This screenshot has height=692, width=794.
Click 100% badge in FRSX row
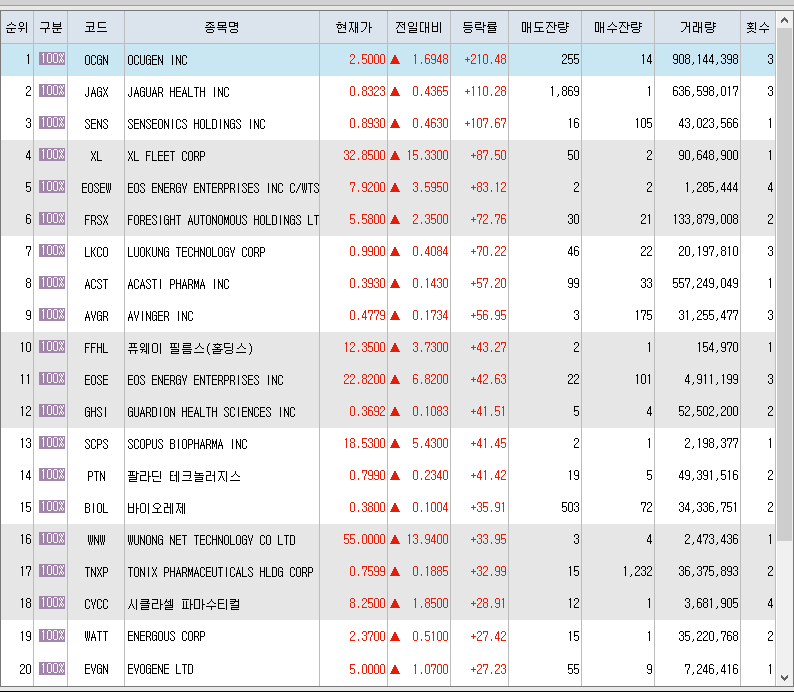[52, 219]
